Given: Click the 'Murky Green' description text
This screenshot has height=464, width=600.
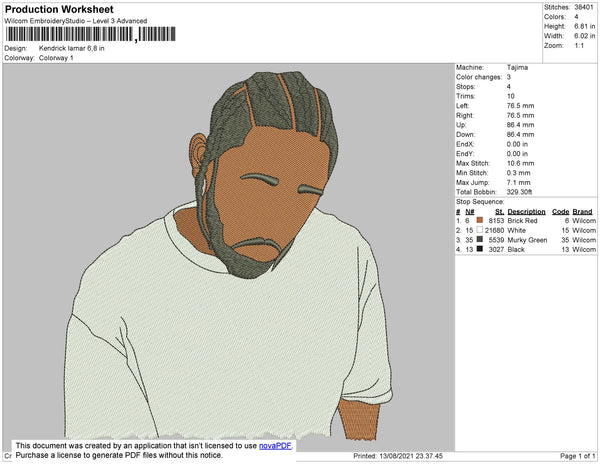Looking at the screenshot, I should [527, 240].
